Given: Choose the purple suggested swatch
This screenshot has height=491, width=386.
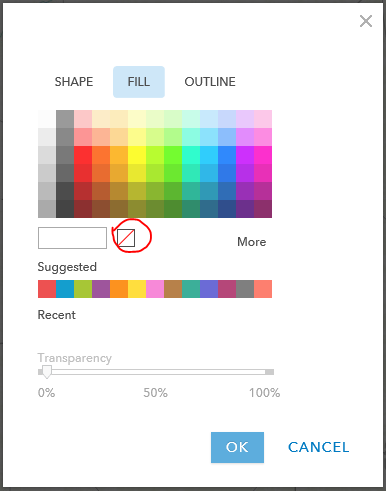Looking at the screenshot, I should pyautogui.click(x=101, y=289).
